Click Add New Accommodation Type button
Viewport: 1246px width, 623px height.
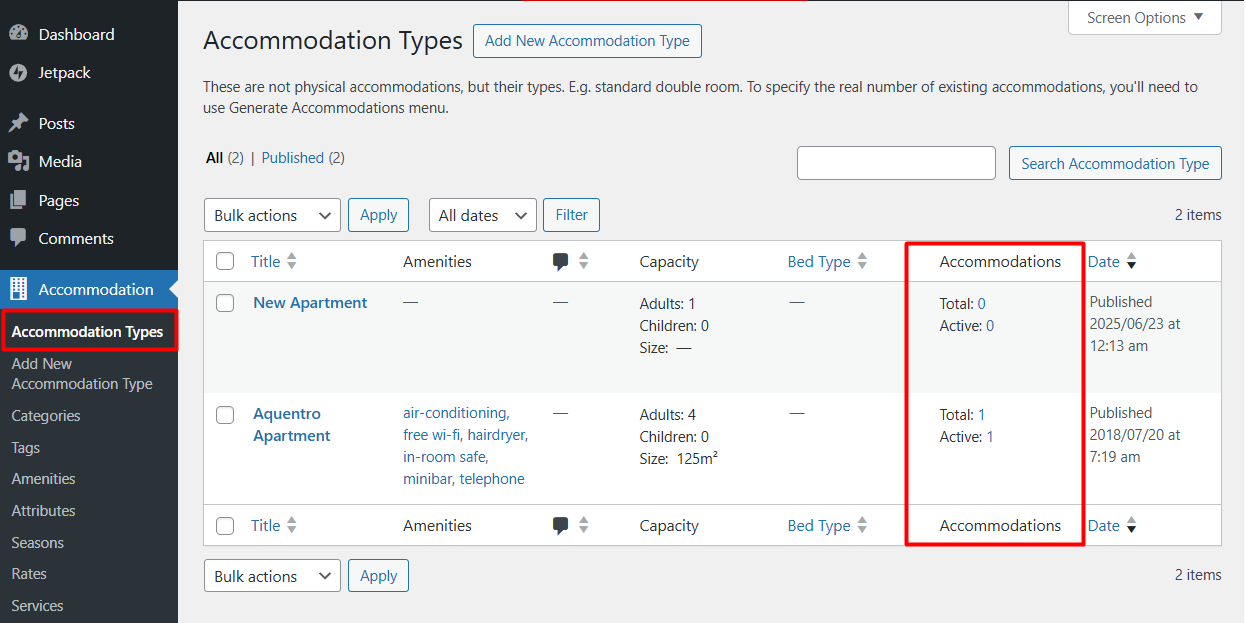[587, 41]
